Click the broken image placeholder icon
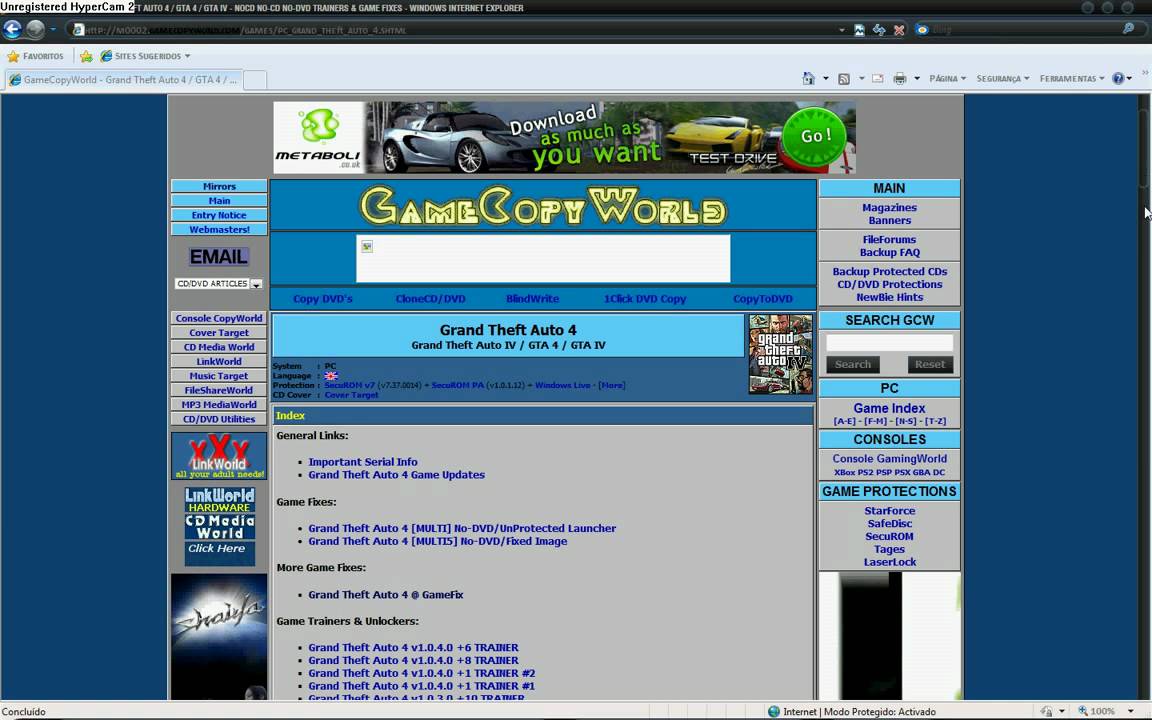This screenshot has width=1152, height=720. (367, 247)
